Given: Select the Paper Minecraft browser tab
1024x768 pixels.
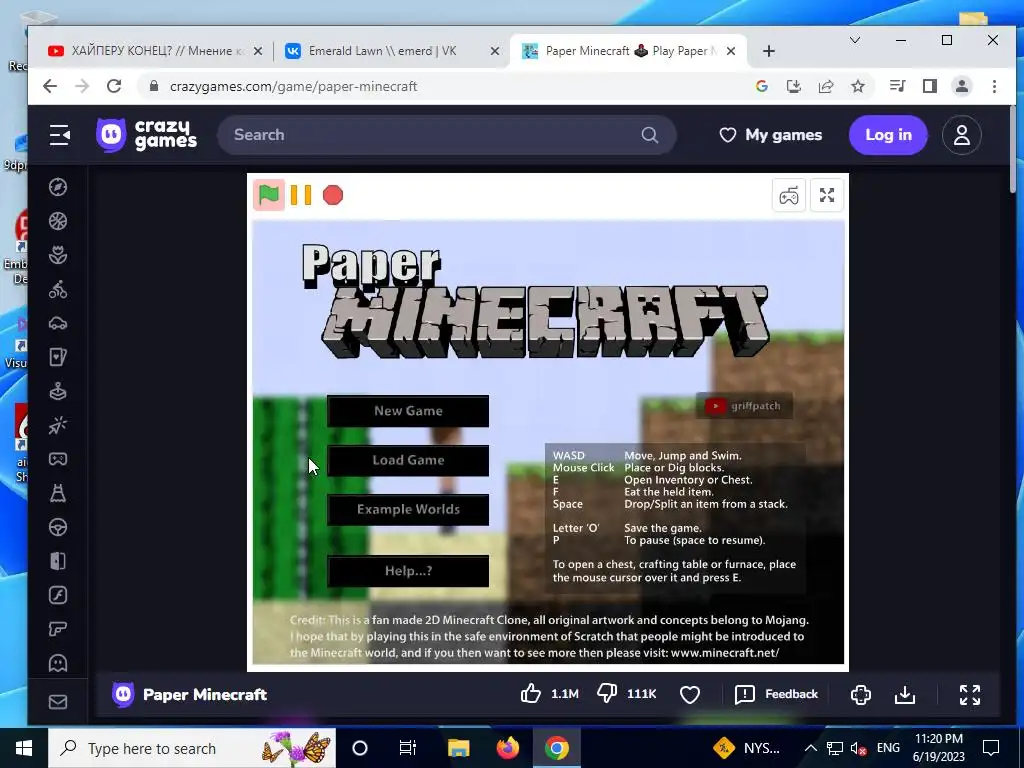Looking at the screenshot, I should (x=630, y=51).
